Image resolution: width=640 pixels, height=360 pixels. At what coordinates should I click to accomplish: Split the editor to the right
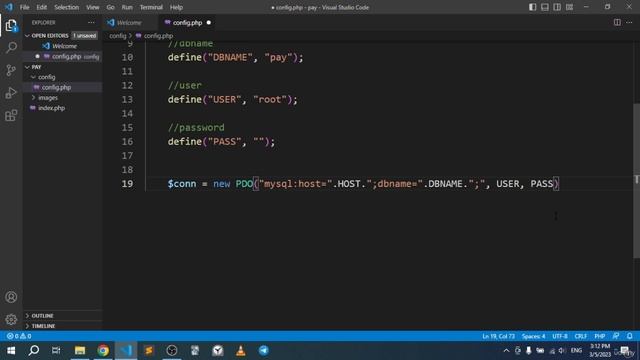tap(617, 22)
